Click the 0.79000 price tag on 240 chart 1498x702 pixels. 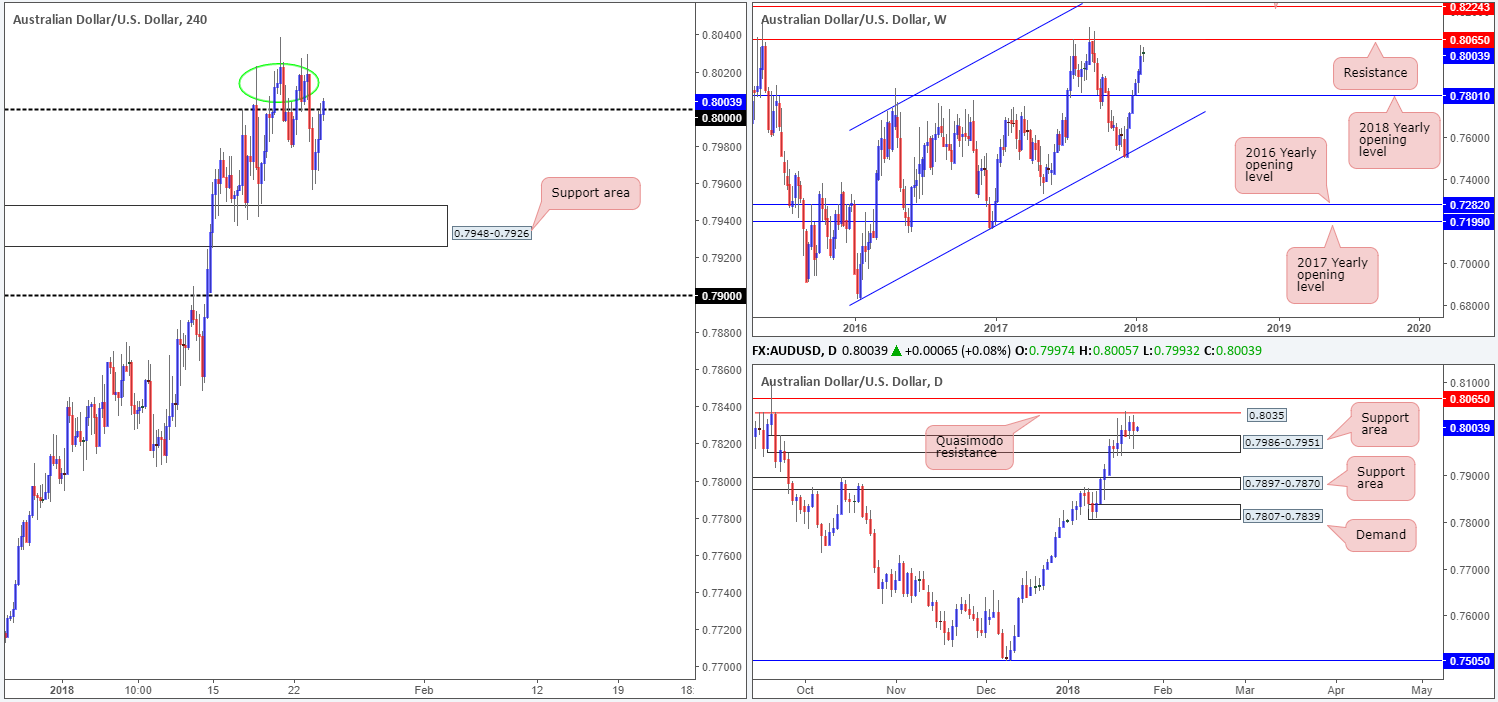(720, 295)
